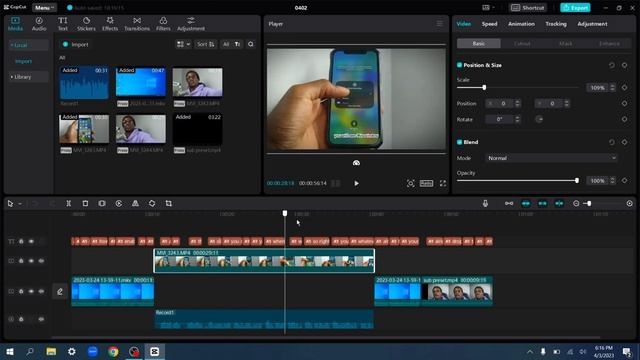Add keyframe for Opacity
This screenshot has height=360, width=640.
pos(624,180)
